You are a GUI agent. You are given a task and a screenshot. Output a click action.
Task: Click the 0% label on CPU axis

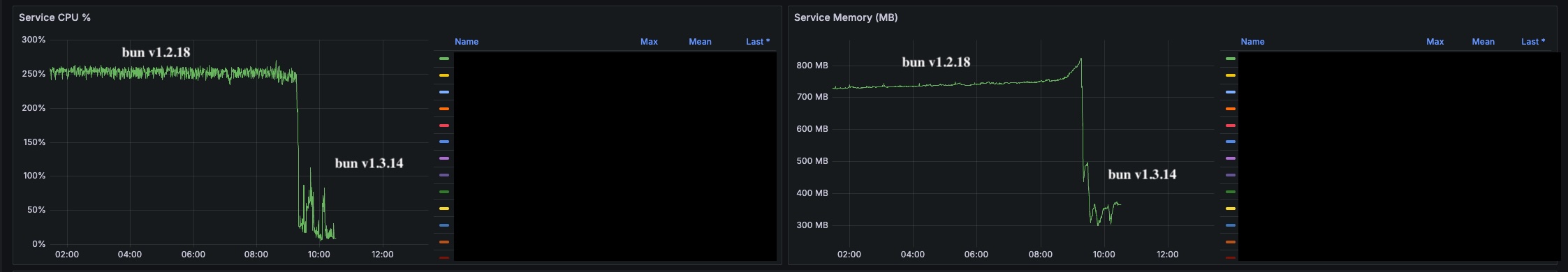pos(39,244)
